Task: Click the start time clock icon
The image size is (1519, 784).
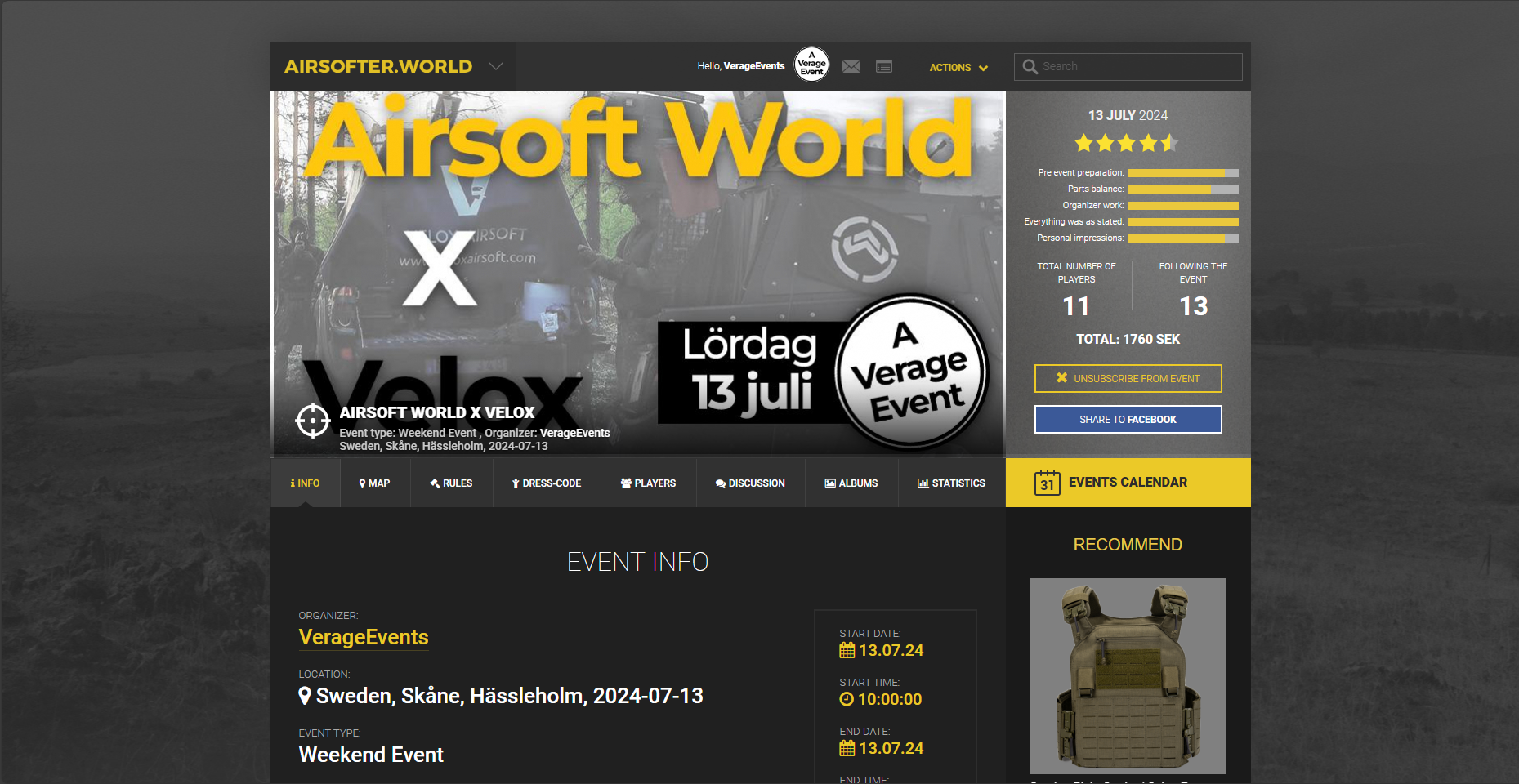Action: 847,699
